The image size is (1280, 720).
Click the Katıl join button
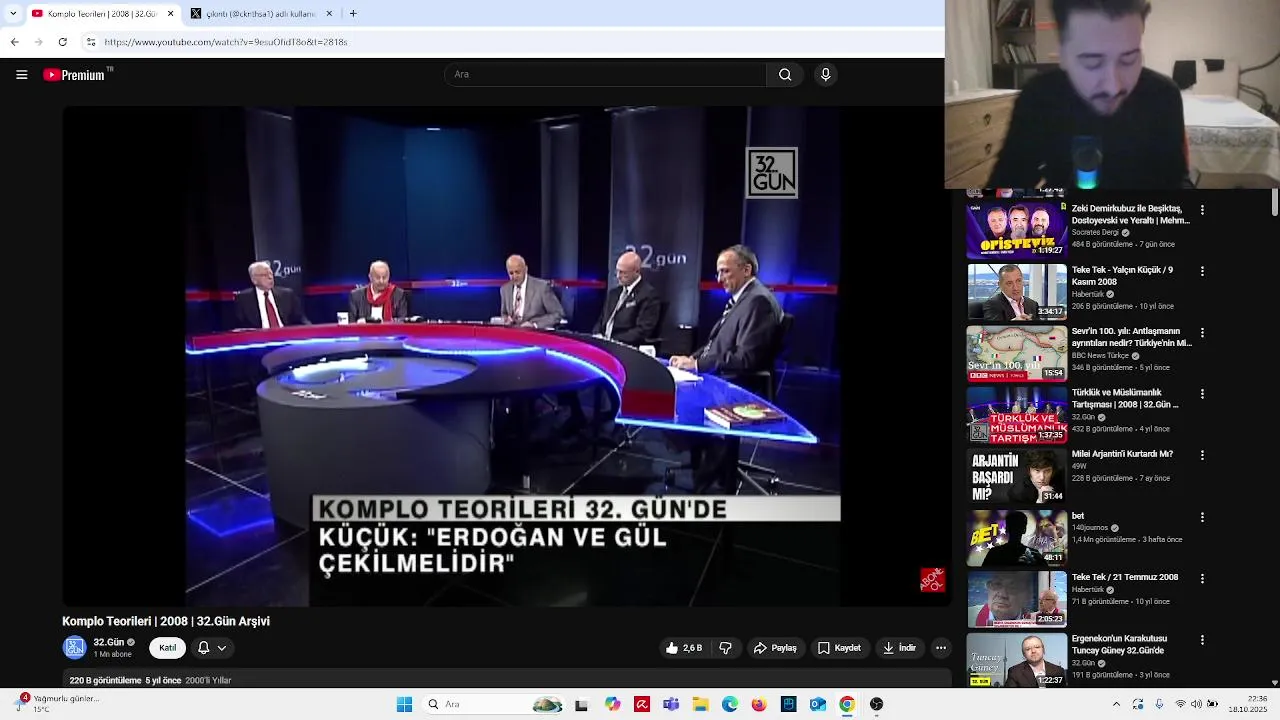pos(168,648)
